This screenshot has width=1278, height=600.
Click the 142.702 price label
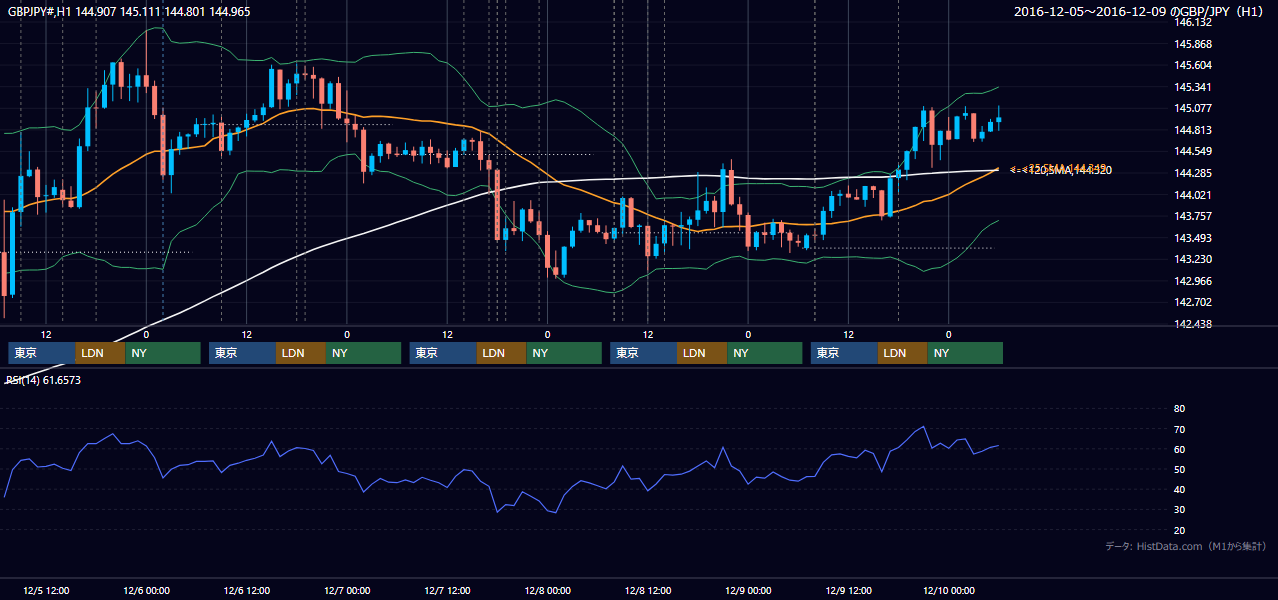(x=1194, y=302)
